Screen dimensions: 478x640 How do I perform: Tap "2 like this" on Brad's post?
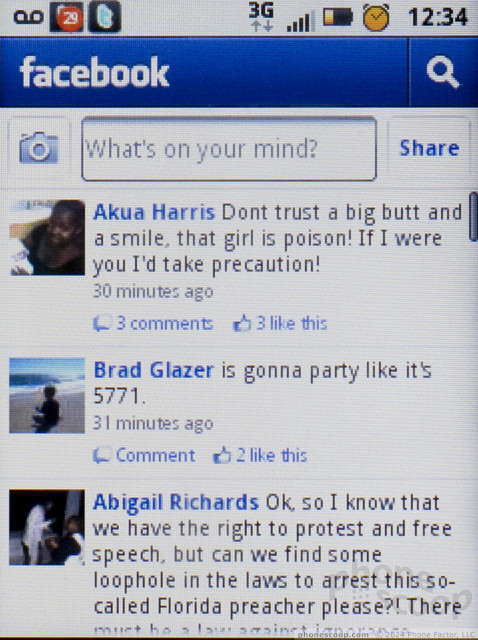(x=260, y=456)
